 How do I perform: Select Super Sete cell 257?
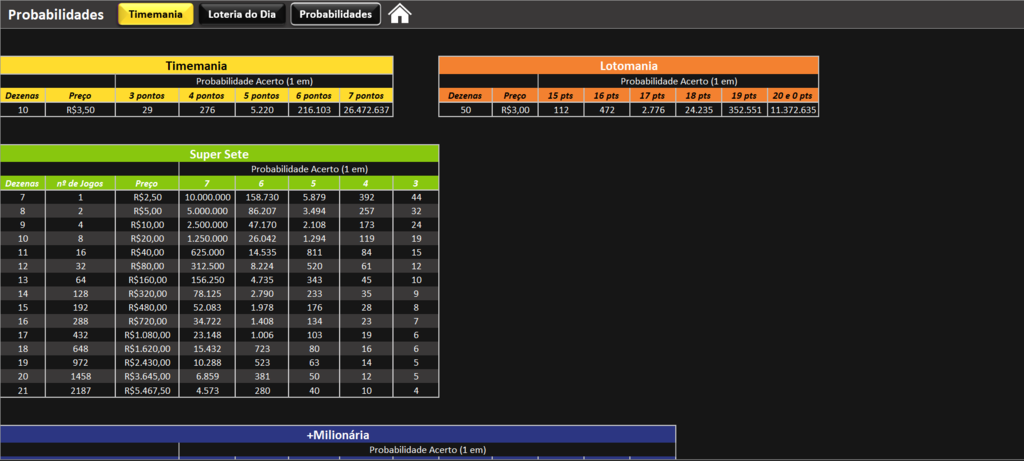[x=366, y=211]
